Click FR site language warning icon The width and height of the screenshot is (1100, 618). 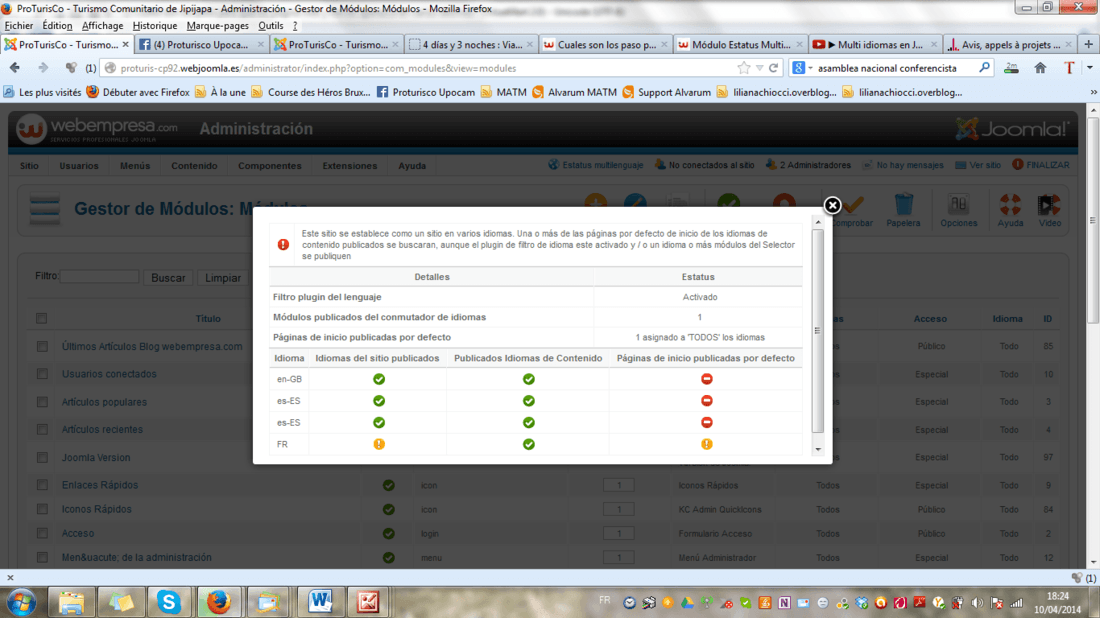[379, 444]
